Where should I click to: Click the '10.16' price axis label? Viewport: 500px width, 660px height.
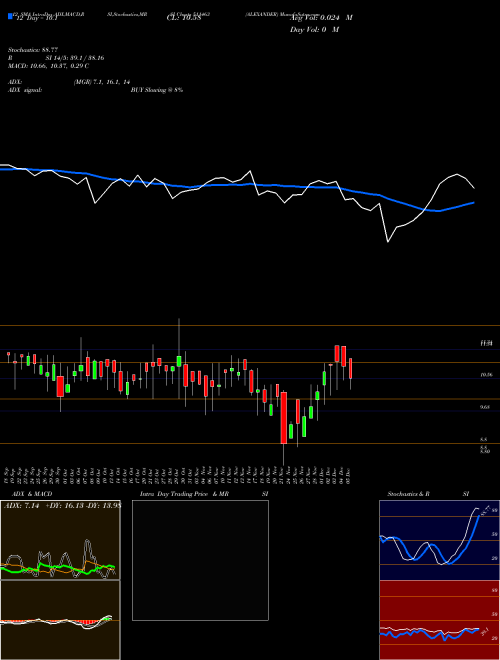pos(486,375)
